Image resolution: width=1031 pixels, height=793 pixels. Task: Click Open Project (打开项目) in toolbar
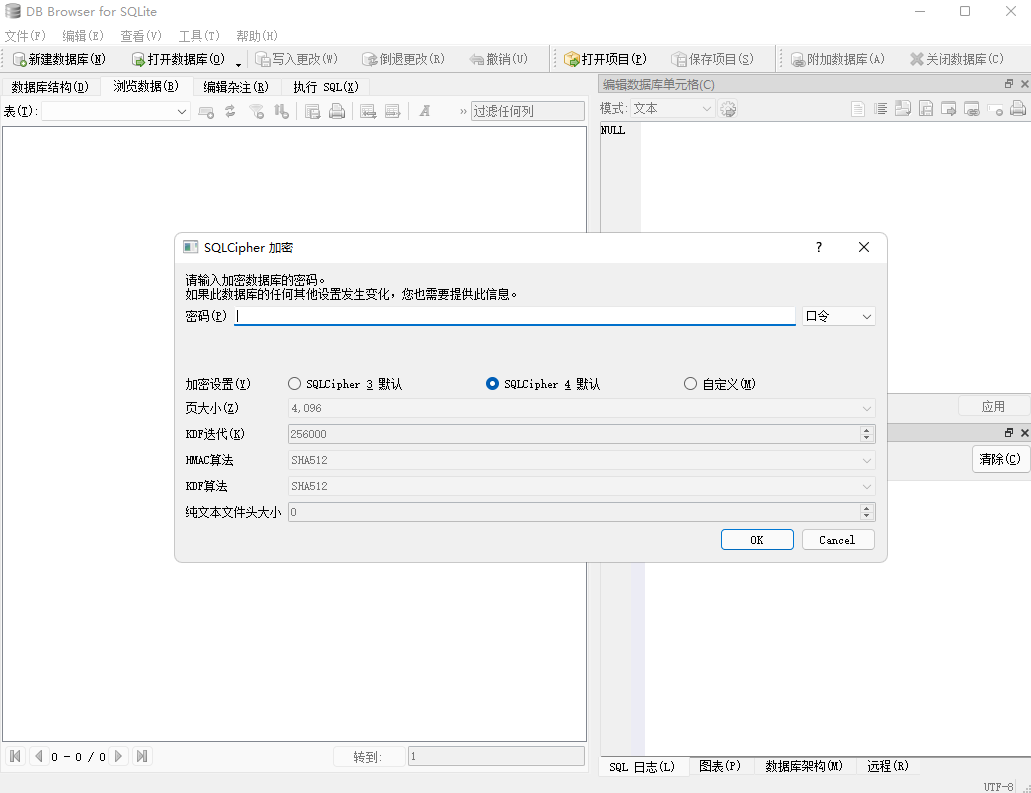tap(606, 59)
